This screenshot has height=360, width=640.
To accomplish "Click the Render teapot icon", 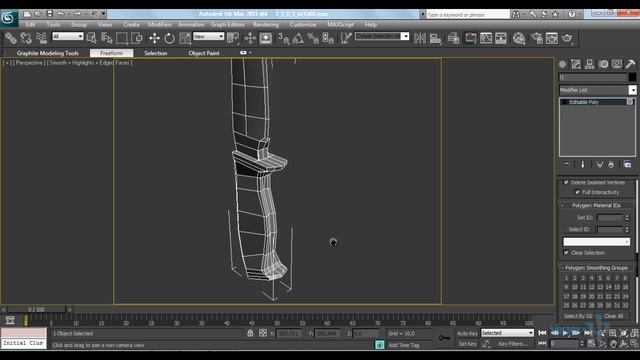I will [x=567, y=38].
